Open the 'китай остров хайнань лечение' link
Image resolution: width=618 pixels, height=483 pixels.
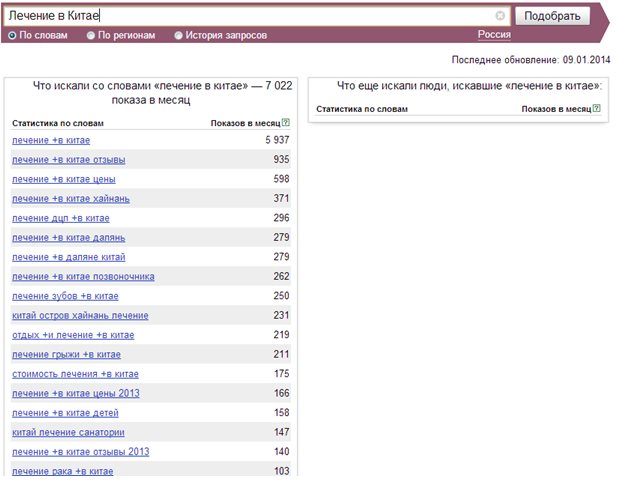[80, 315]
